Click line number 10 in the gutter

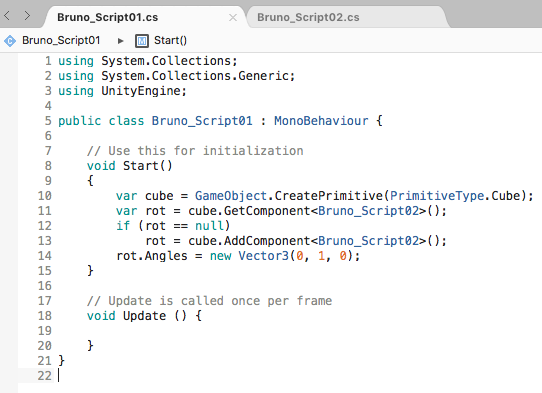(x=45, y=196)
